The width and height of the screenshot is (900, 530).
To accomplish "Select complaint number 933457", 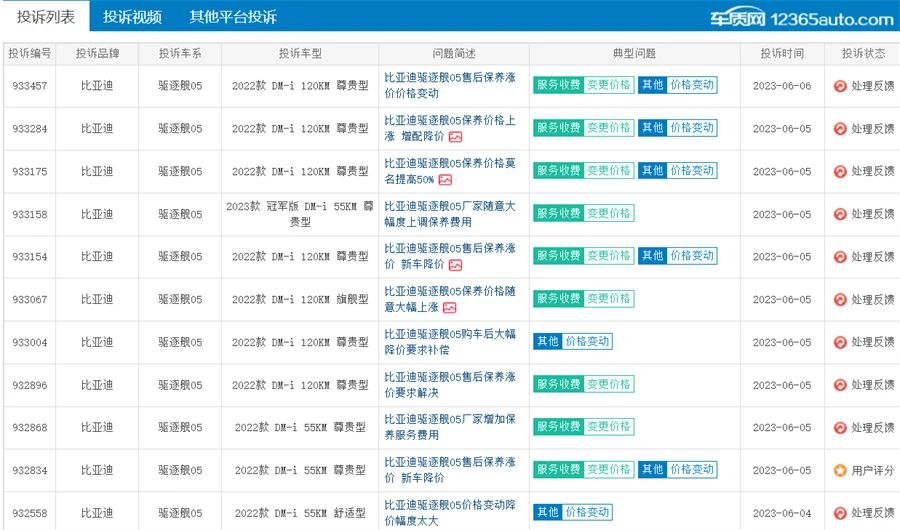I will click(30, 86).
